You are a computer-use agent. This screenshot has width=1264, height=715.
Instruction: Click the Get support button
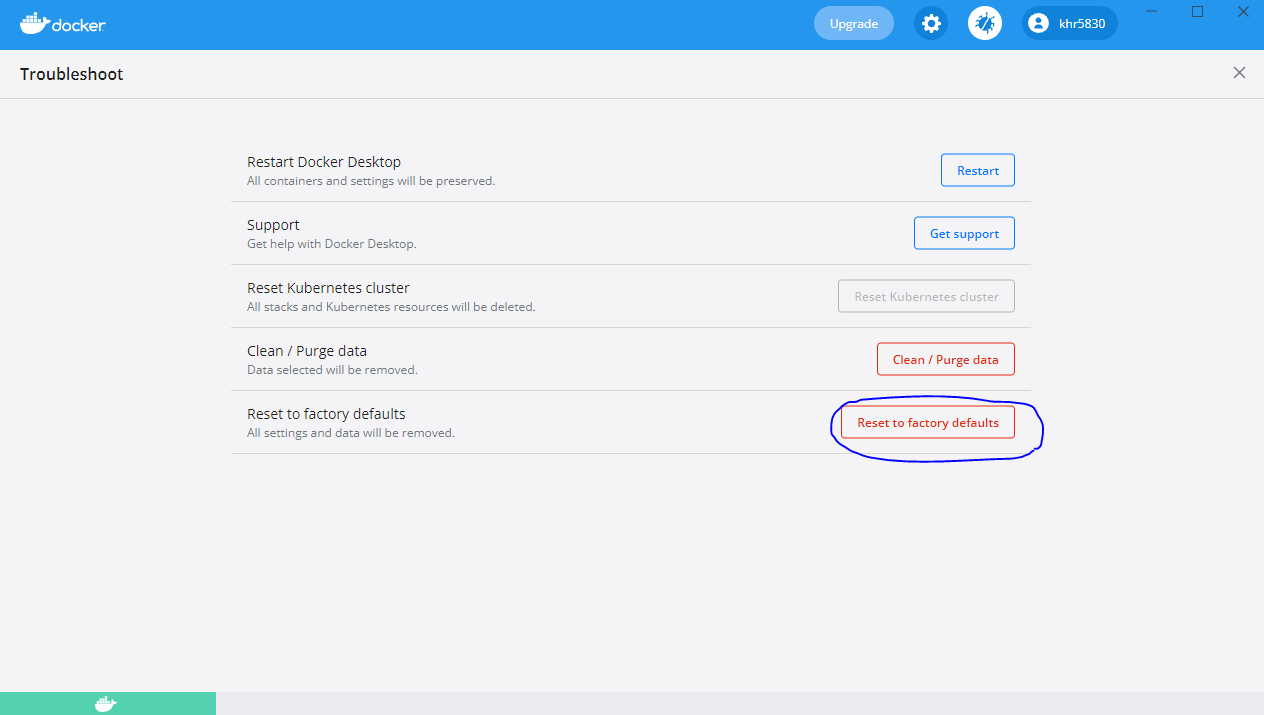tap(964, 233)
